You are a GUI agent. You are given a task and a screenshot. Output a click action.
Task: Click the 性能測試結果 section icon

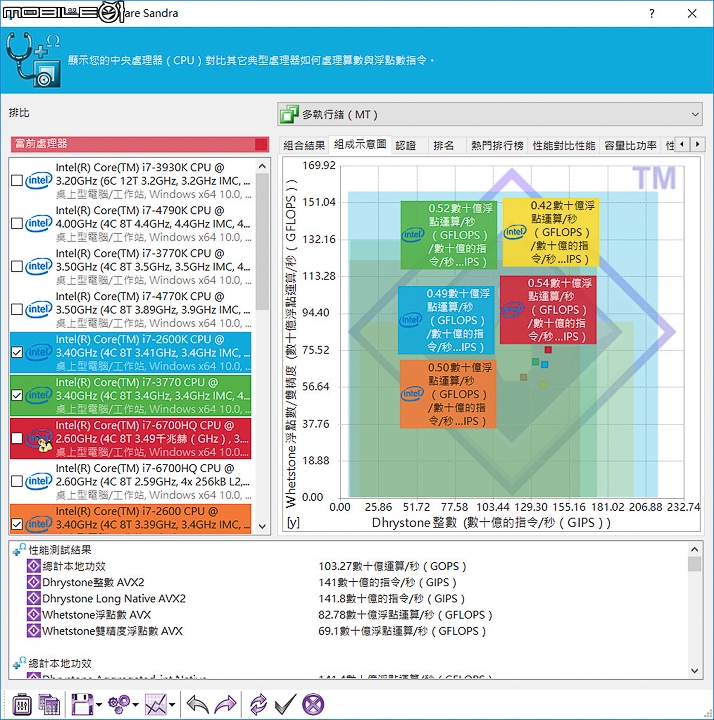tap(19, 549)
